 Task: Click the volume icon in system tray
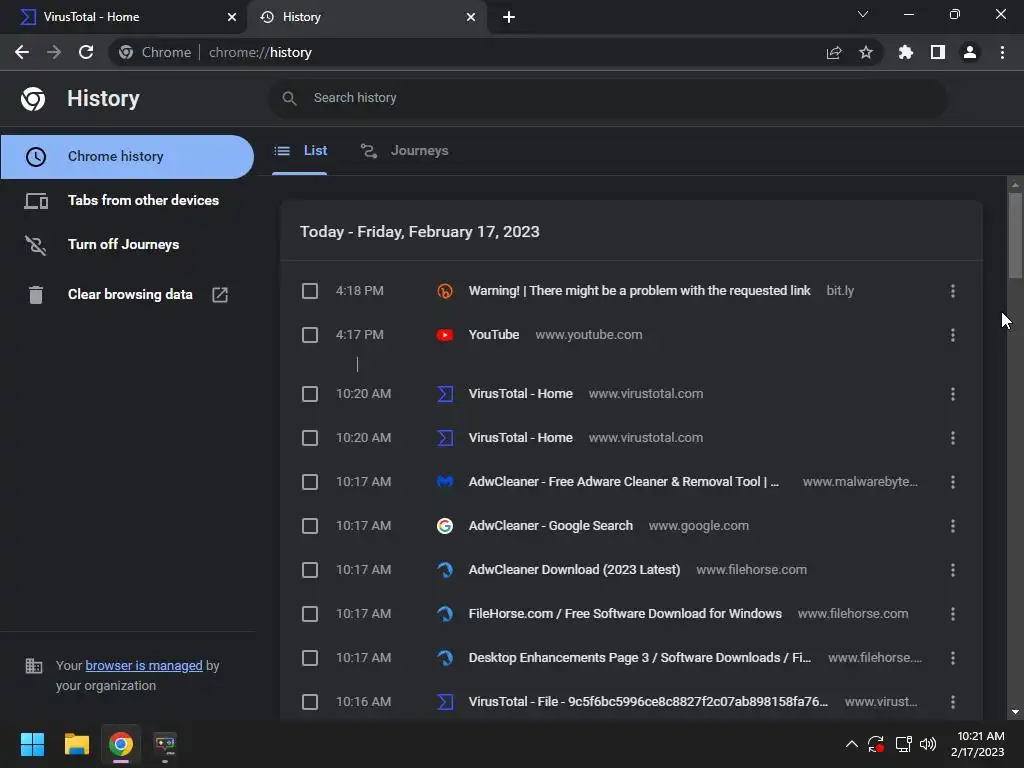tap(928, 744)
